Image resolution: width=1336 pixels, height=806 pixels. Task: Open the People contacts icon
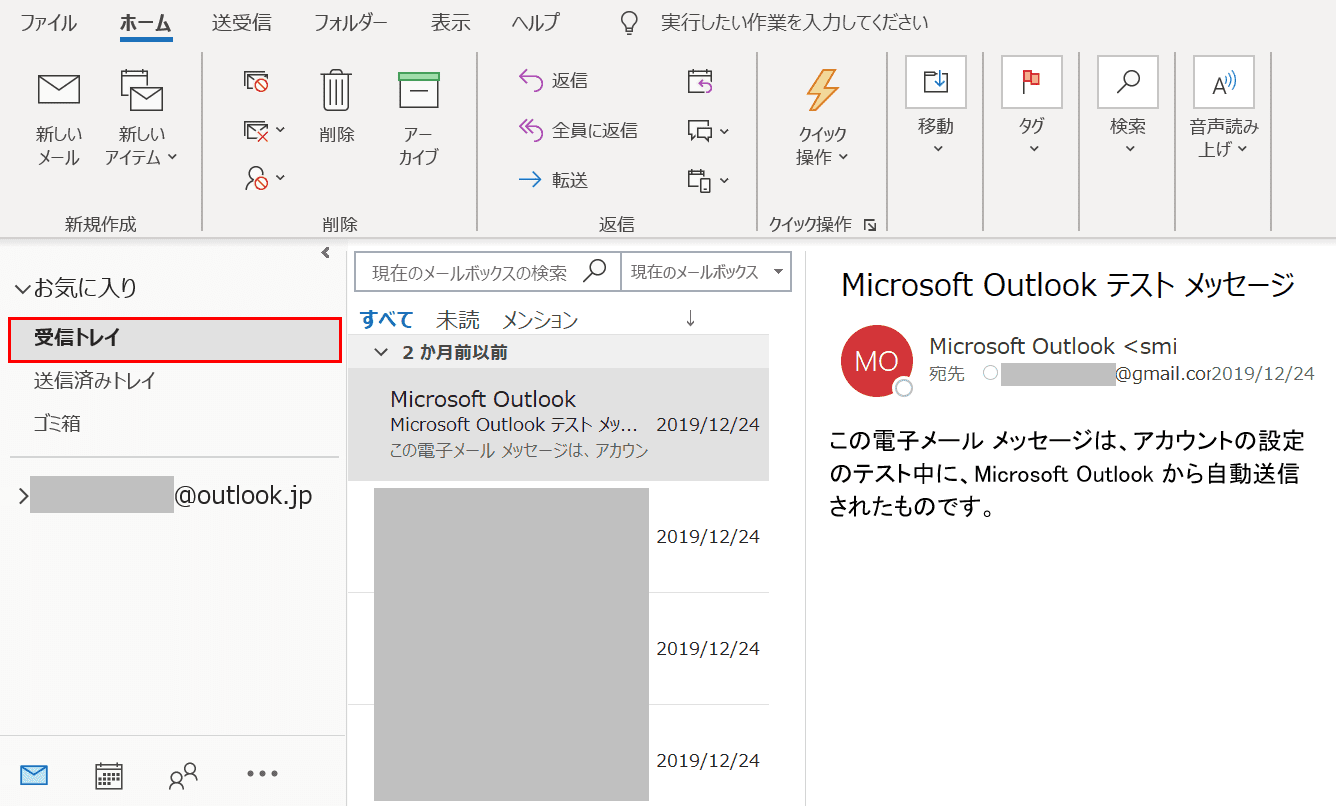click(x=184, y=775)
